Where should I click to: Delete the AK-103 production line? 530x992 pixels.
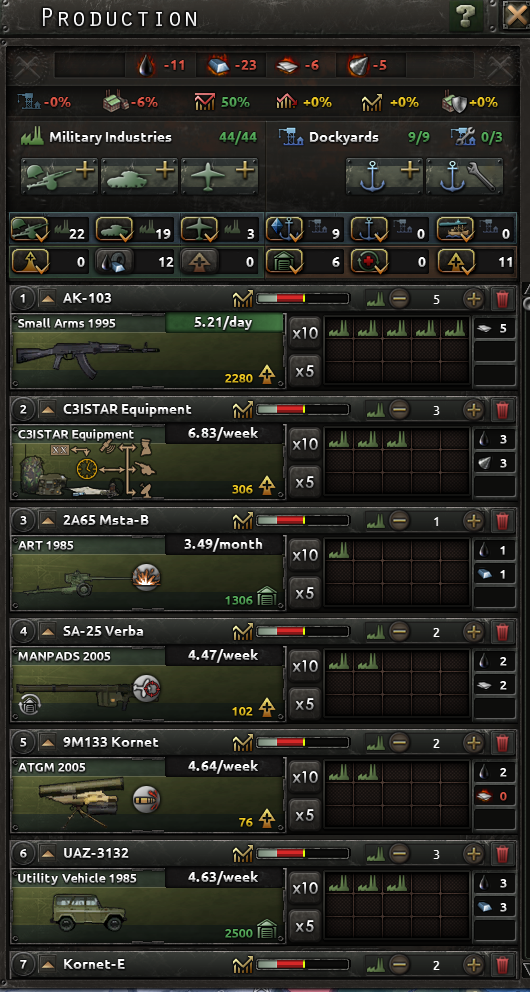click(x=503, y=299)
